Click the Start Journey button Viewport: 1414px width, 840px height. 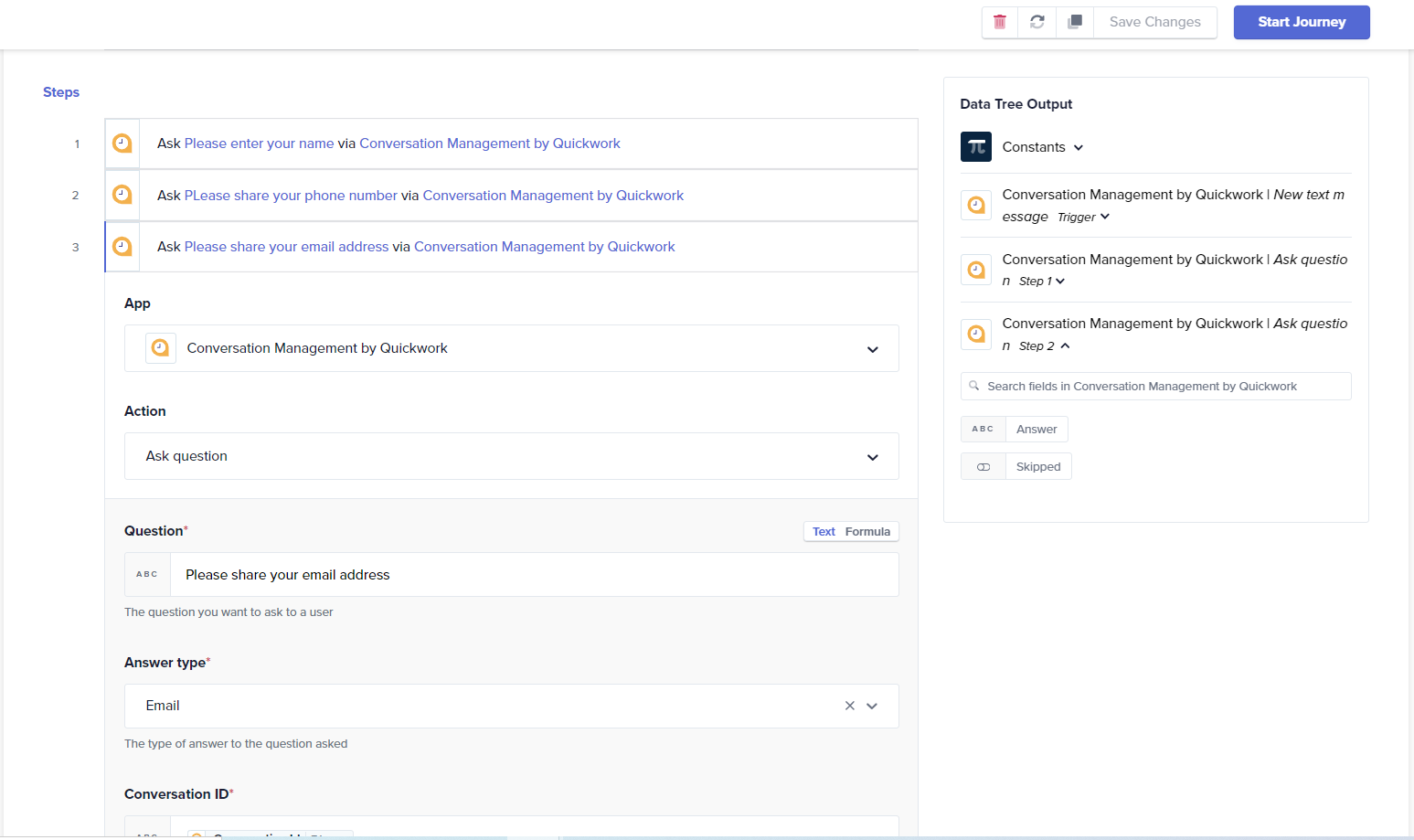1302,22
